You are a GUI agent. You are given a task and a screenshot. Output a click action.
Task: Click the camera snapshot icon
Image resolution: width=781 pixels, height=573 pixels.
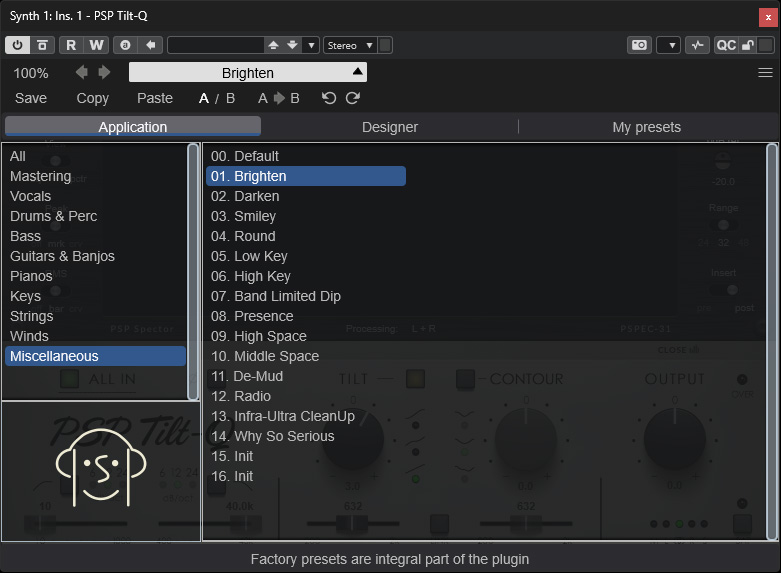[x=639, y=45]
